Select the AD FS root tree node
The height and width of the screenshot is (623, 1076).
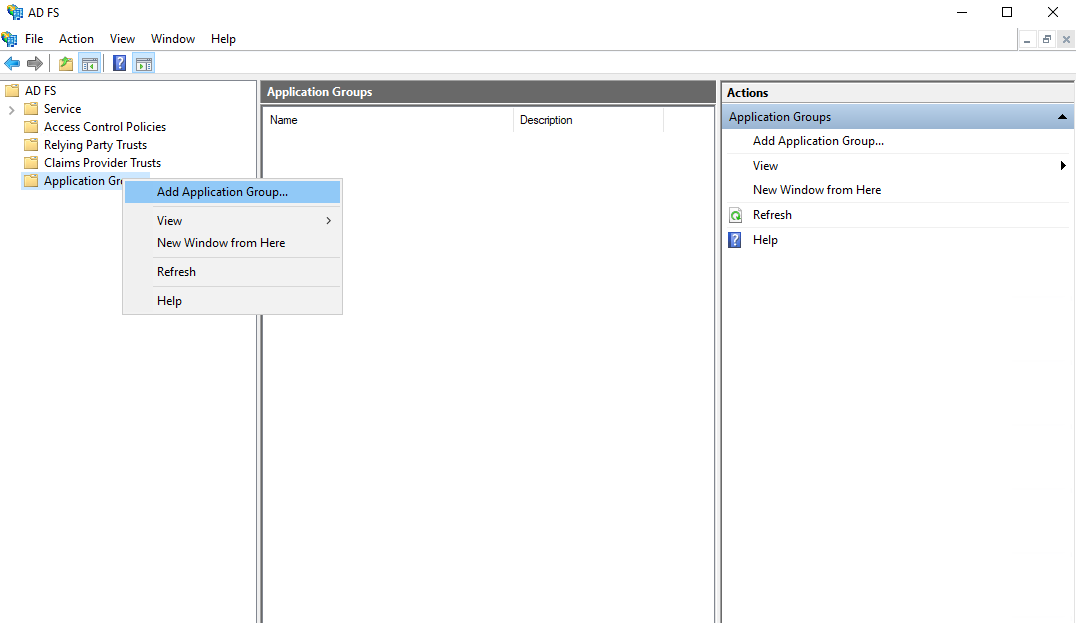[40, 91]
